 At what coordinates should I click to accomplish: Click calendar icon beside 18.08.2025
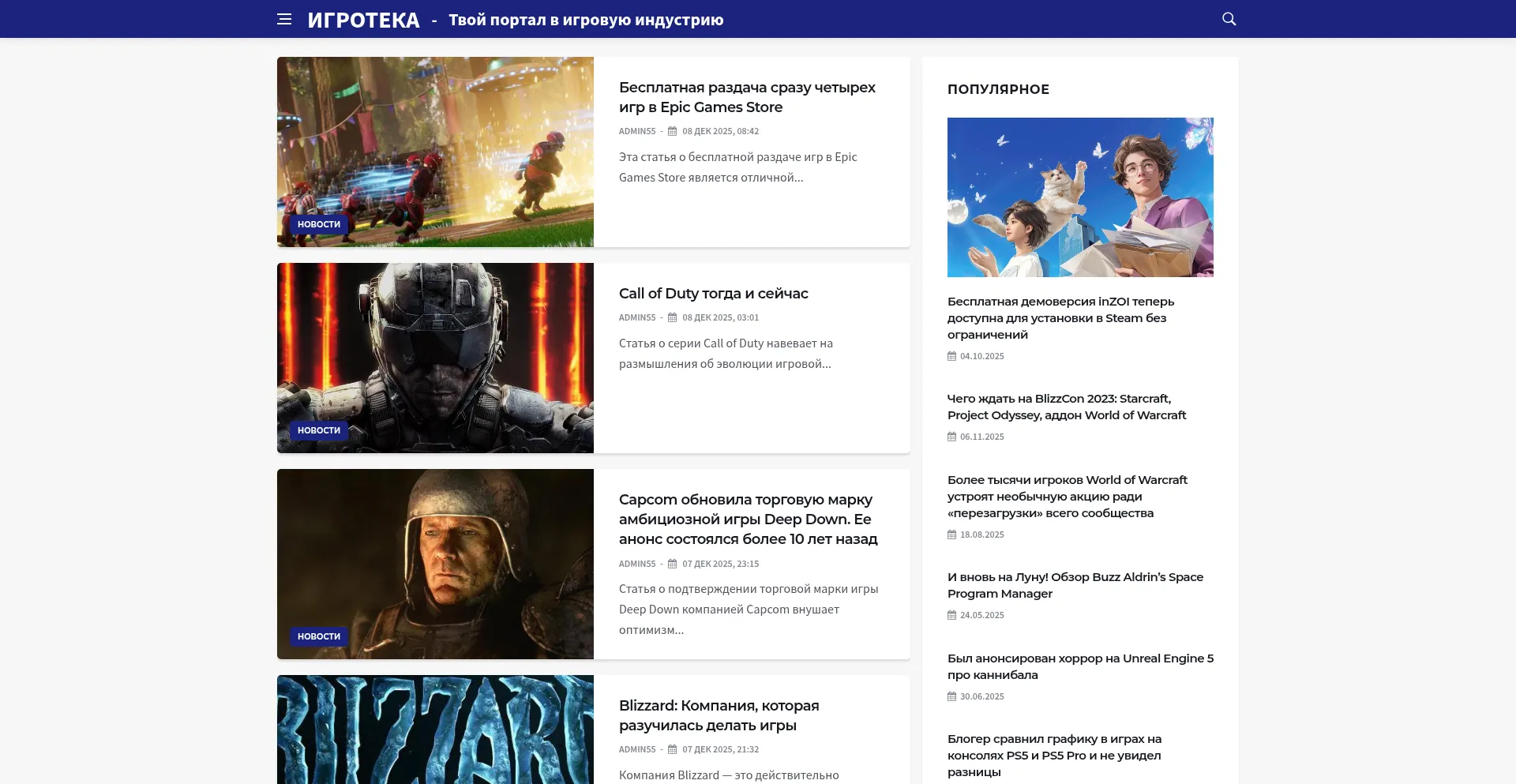coord(952,535)
